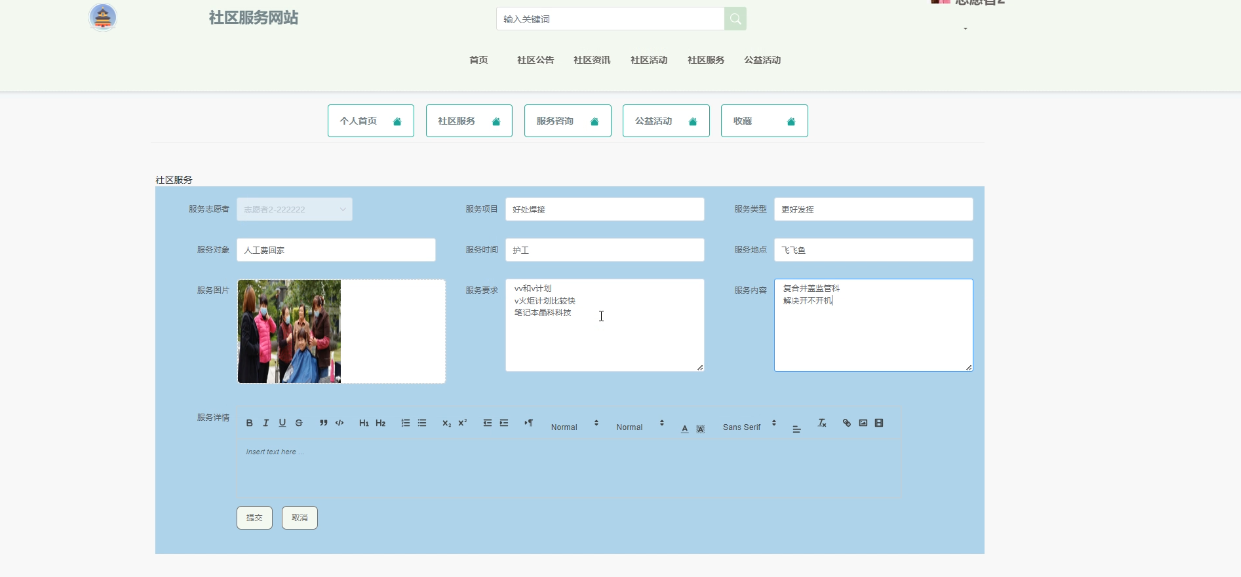Toggle right-to-left text direction
Viewport: 1241px width, 577px height.
[529, 423]
